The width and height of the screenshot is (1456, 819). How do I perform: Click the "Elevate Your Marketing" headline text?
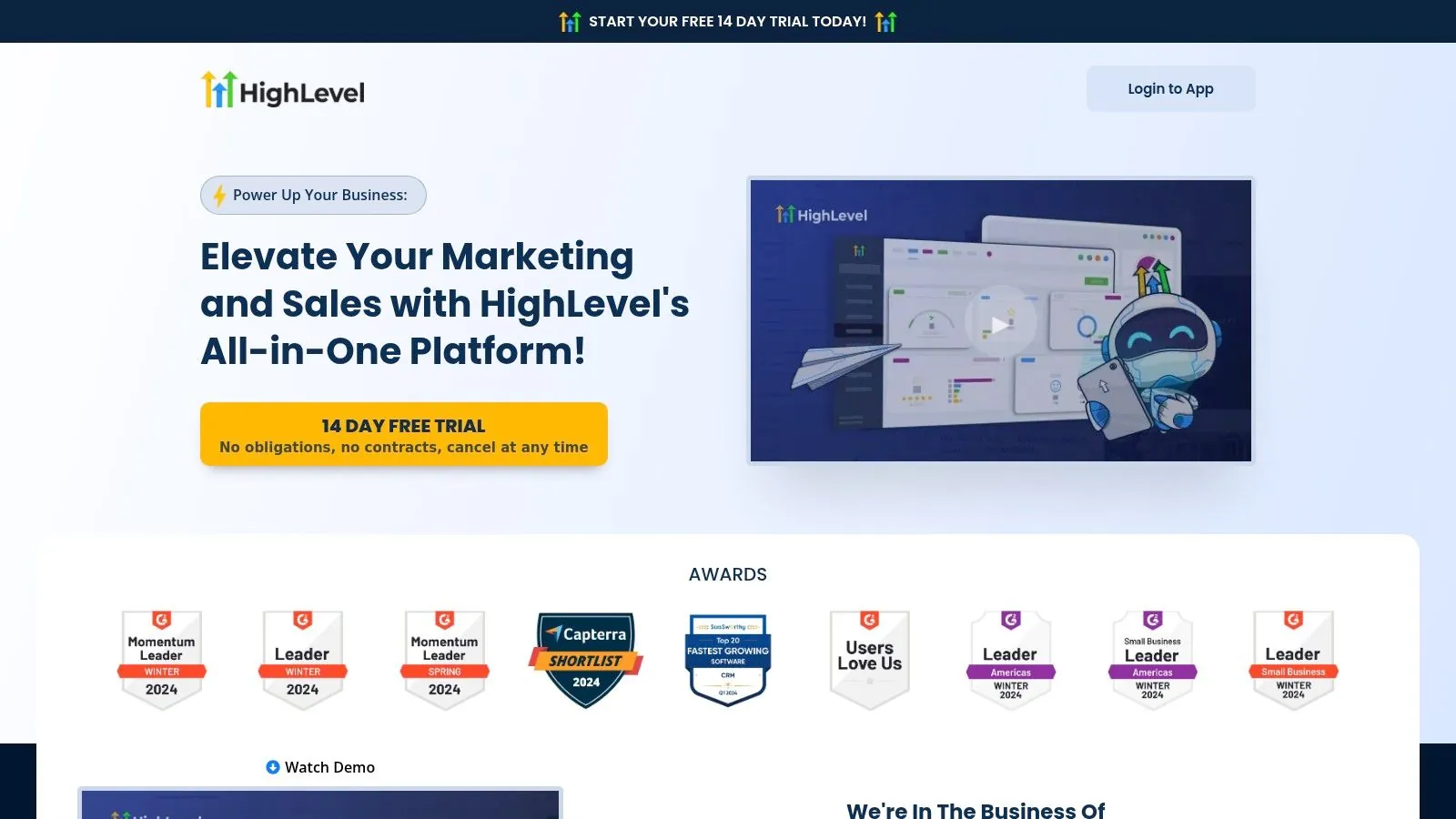pyautogui.click(x=417, y=257)
